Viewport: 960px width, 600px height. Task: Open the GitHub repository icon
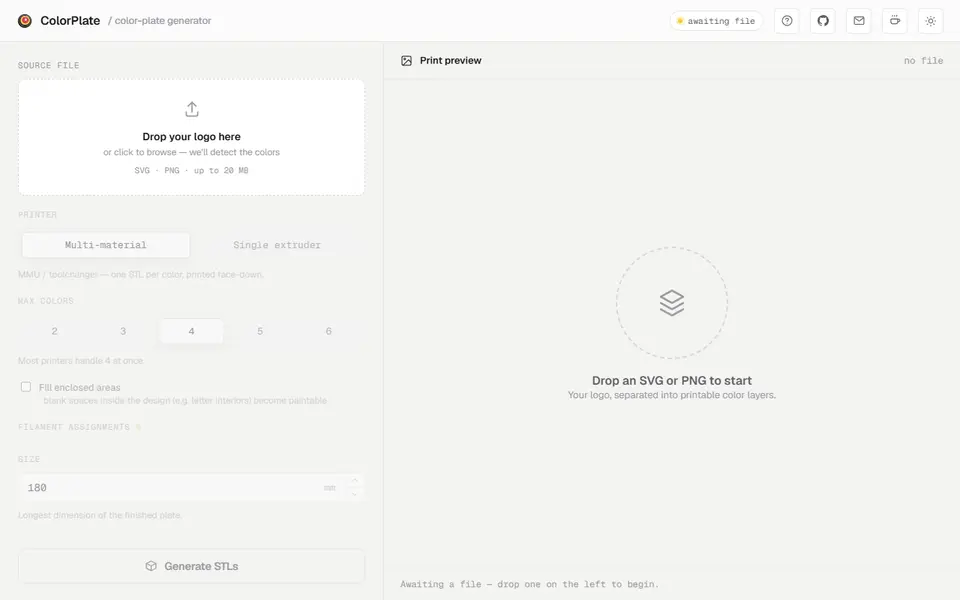pos(823,21)
